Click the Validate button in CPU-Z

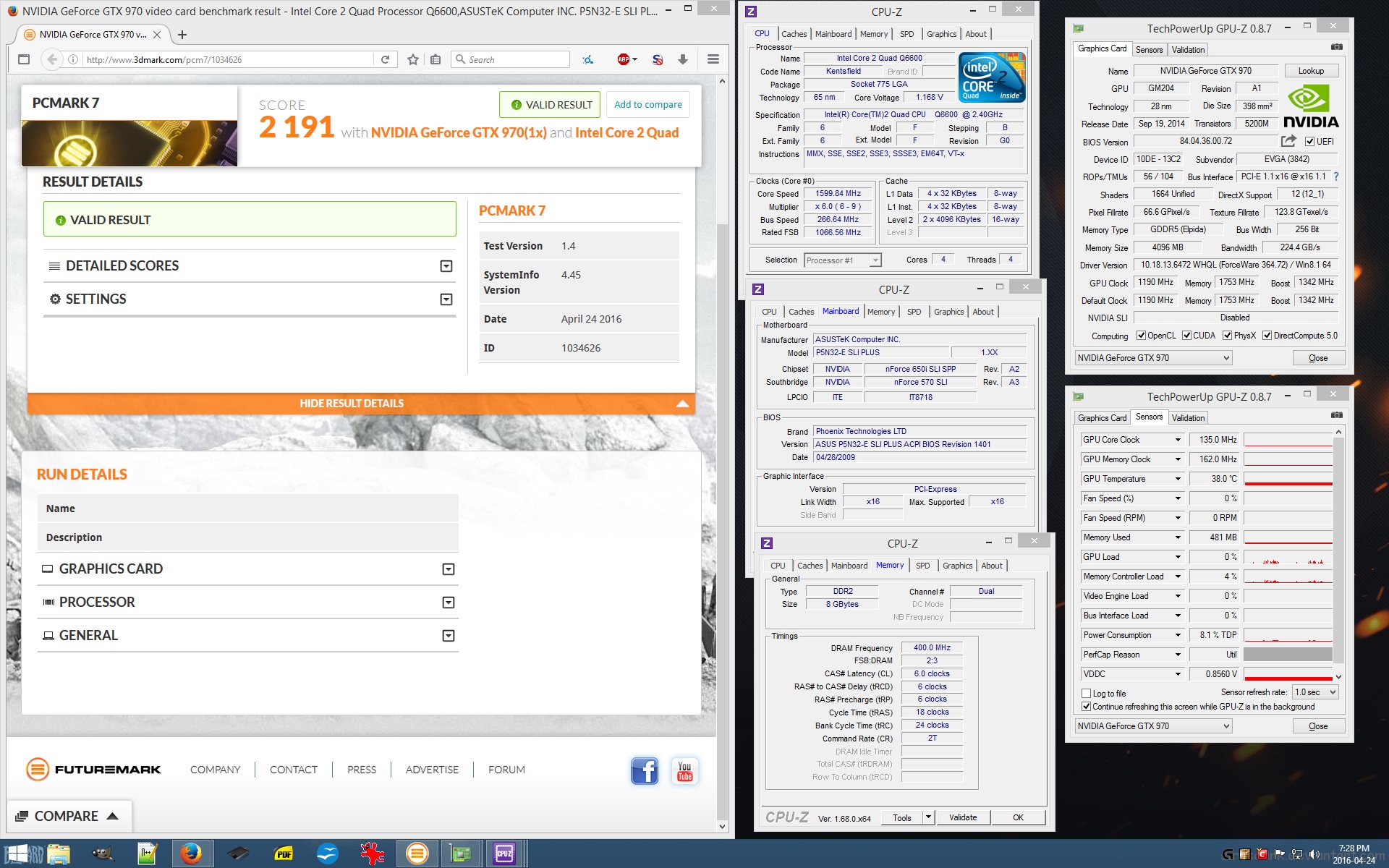[963, 817]
